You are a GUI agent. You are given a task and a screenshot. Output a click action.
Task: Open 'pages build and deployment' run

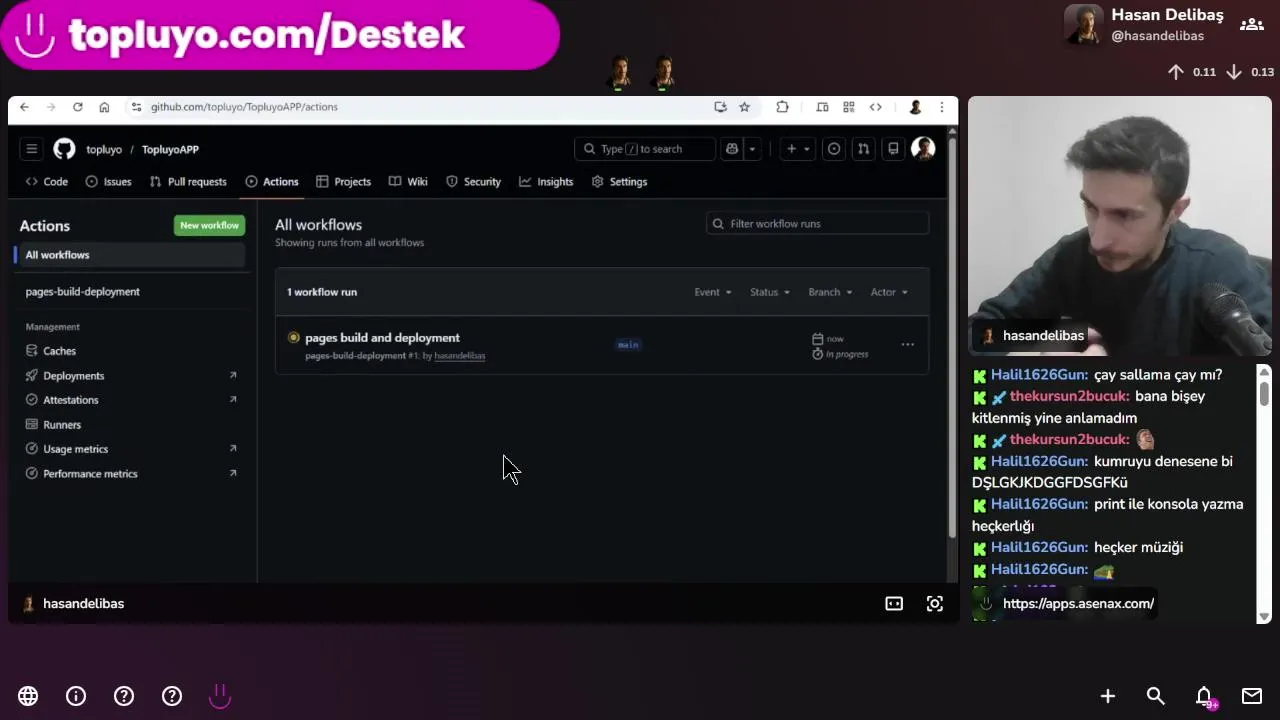click(382, 338)
